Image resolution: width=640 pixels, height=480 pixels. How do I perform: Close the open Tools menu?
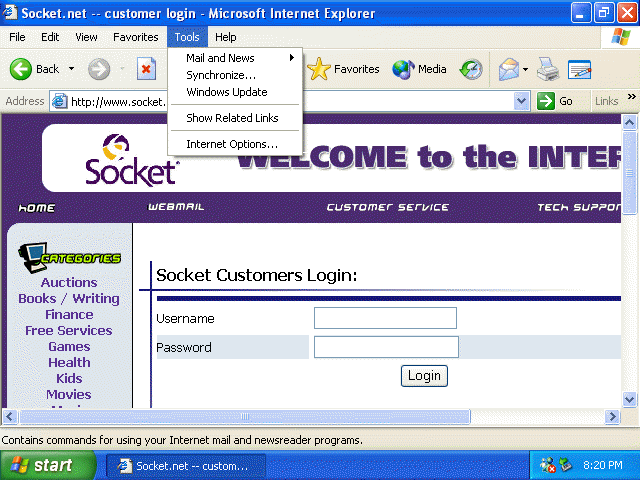coord(187,37)
